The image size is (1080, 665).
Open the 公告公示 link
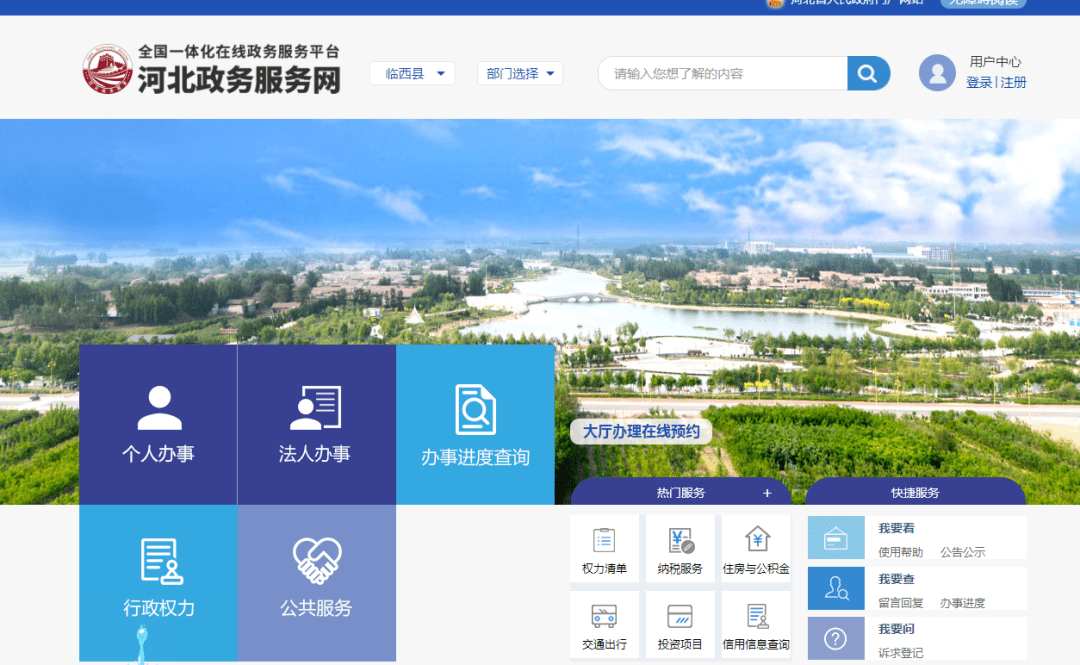click(963, 552)
